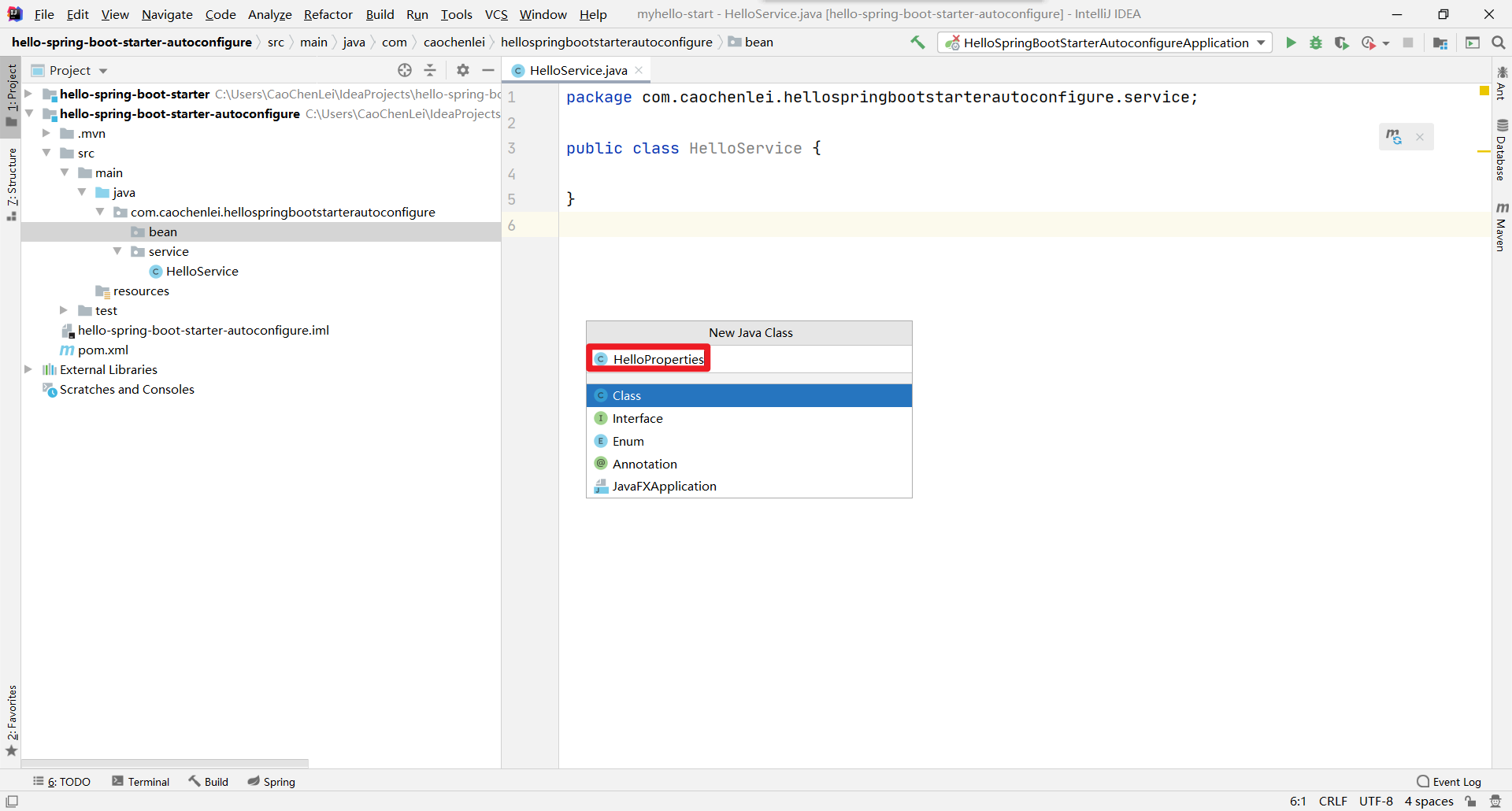Collapse all in the Project panel
Screen dimensions: 1512x811
click(430, 70)
